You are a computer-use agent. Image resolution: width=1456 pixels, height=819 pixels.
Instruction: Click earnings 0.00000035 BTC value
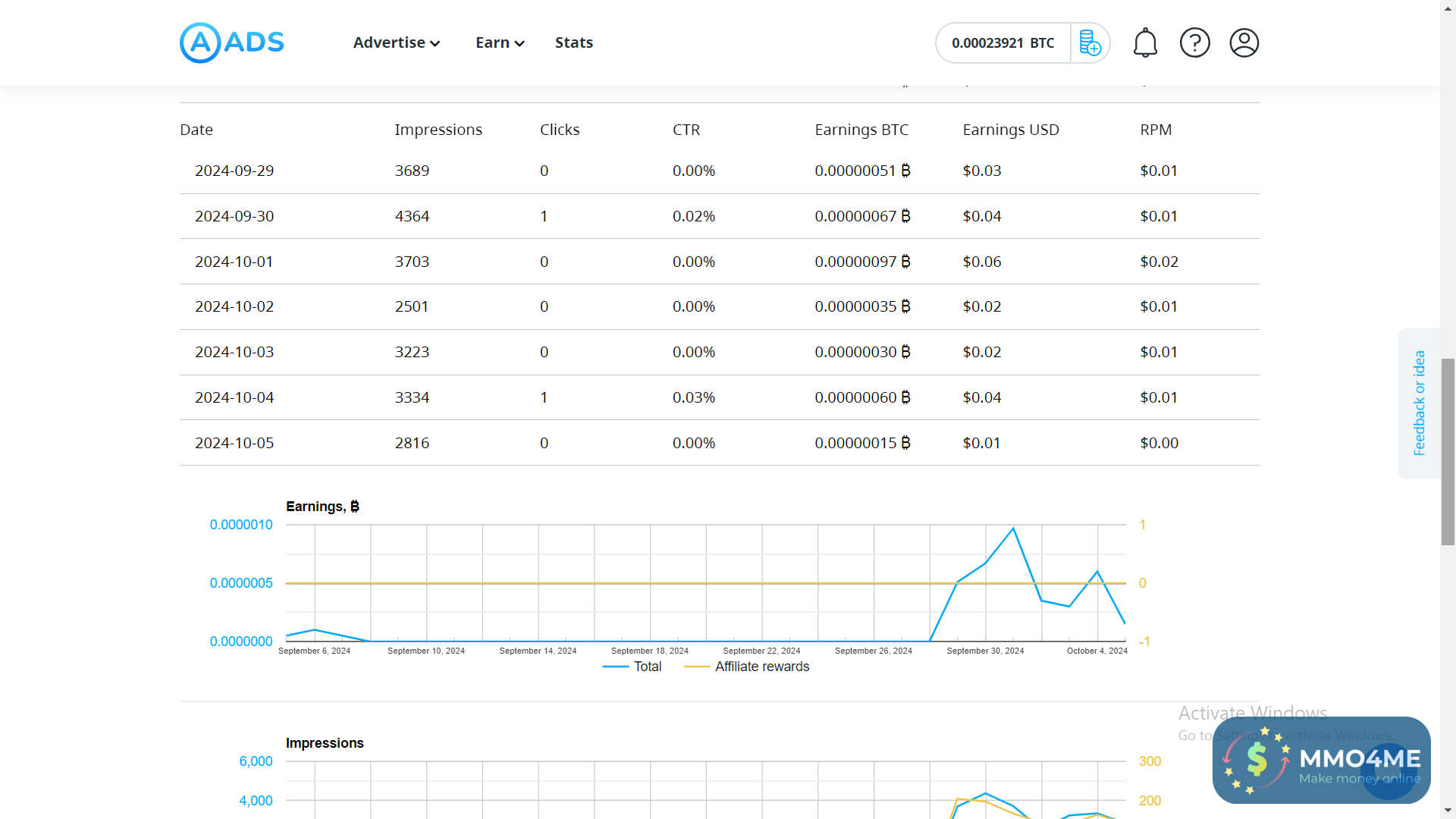pos(862,306)
